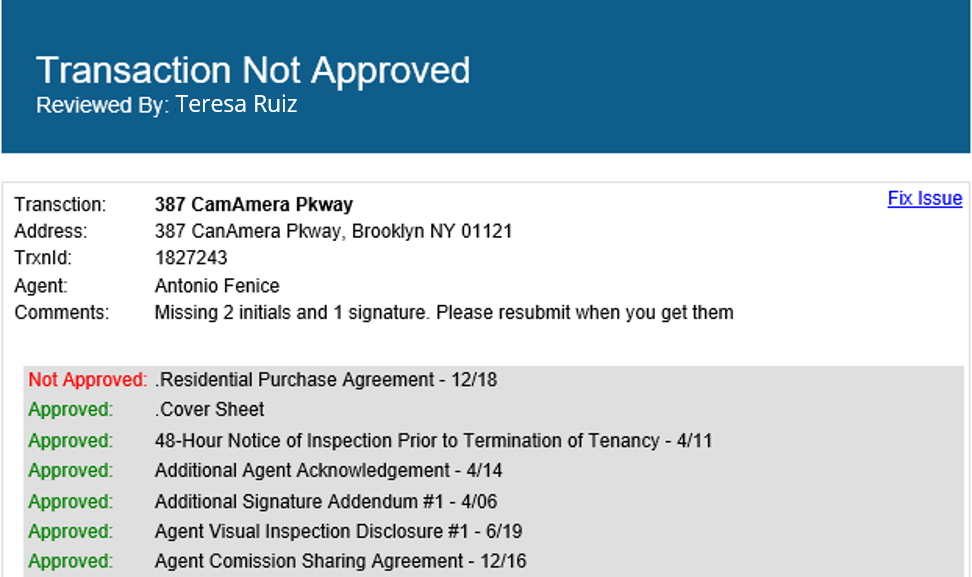Open the Fix Issue link

(924, 198)
